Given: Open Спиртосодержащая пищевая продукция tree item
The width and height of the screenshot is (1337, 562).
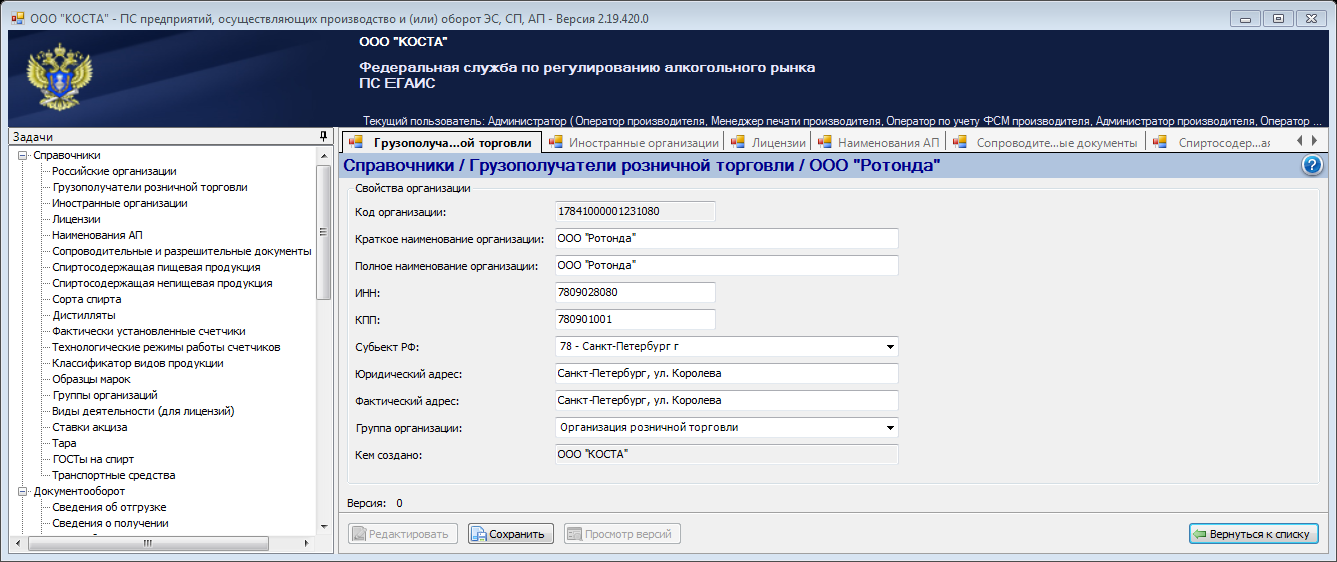Looking at the screenshot, I should pos(157,267).
